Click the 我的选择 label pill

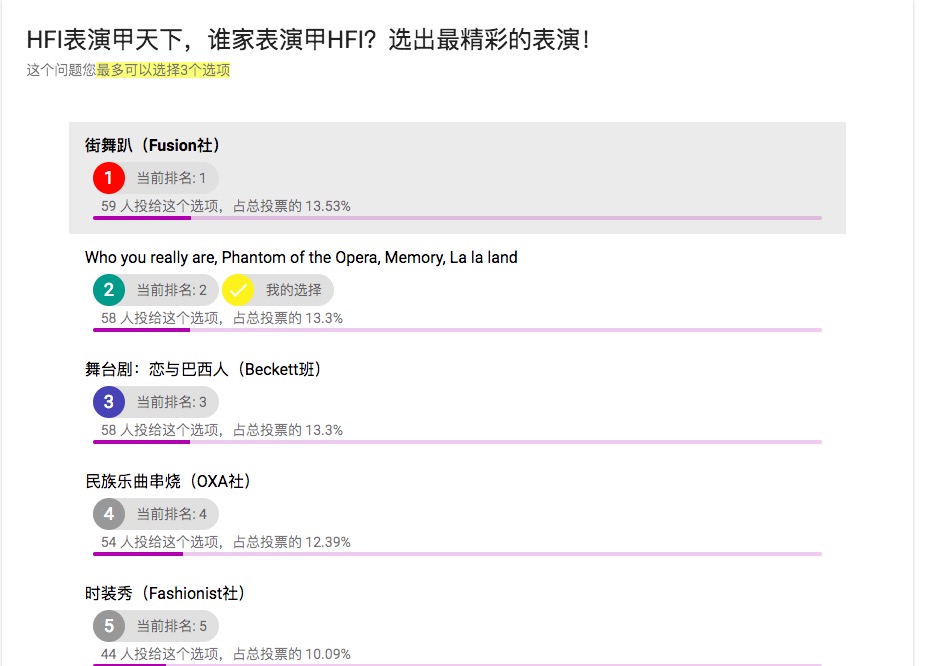(x=278, y=290)
